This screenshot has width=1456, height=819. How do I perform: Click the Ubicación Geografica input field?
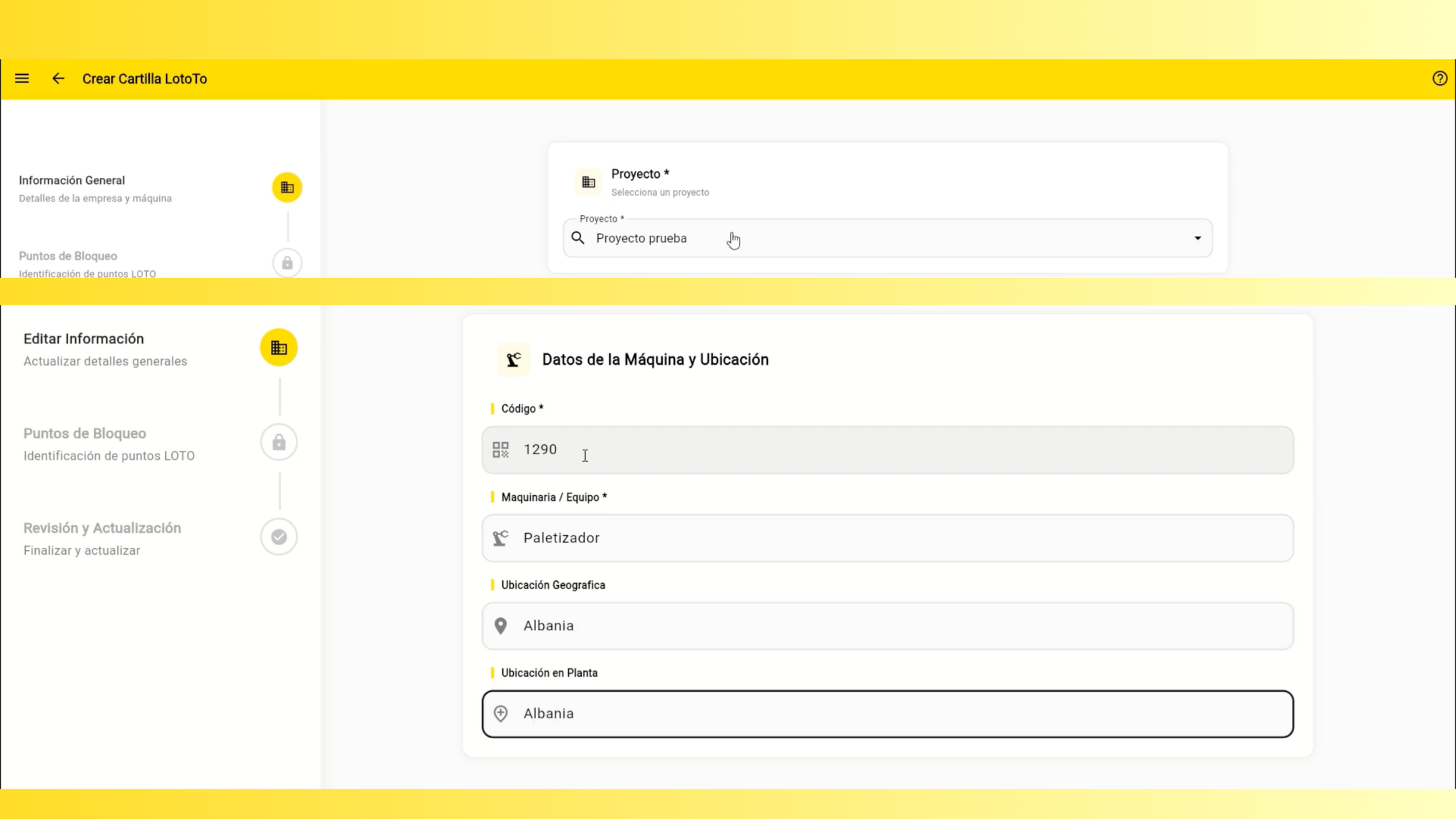point(888,626)
